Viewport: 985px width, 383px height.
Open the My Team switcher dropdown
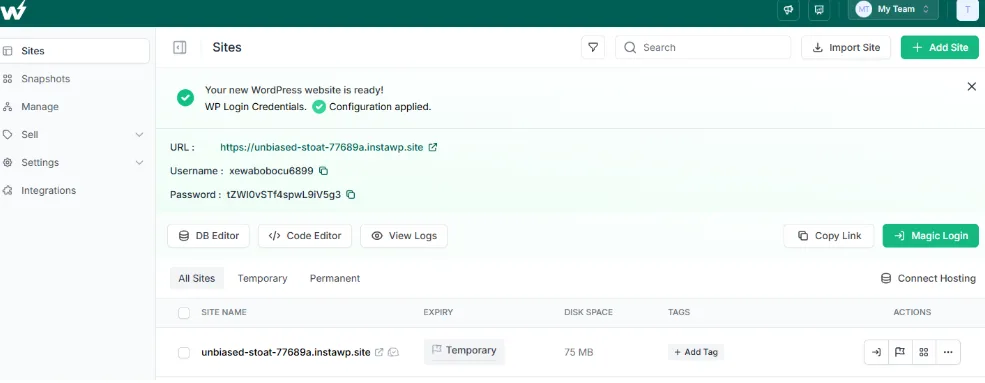[x=893, y=9]
